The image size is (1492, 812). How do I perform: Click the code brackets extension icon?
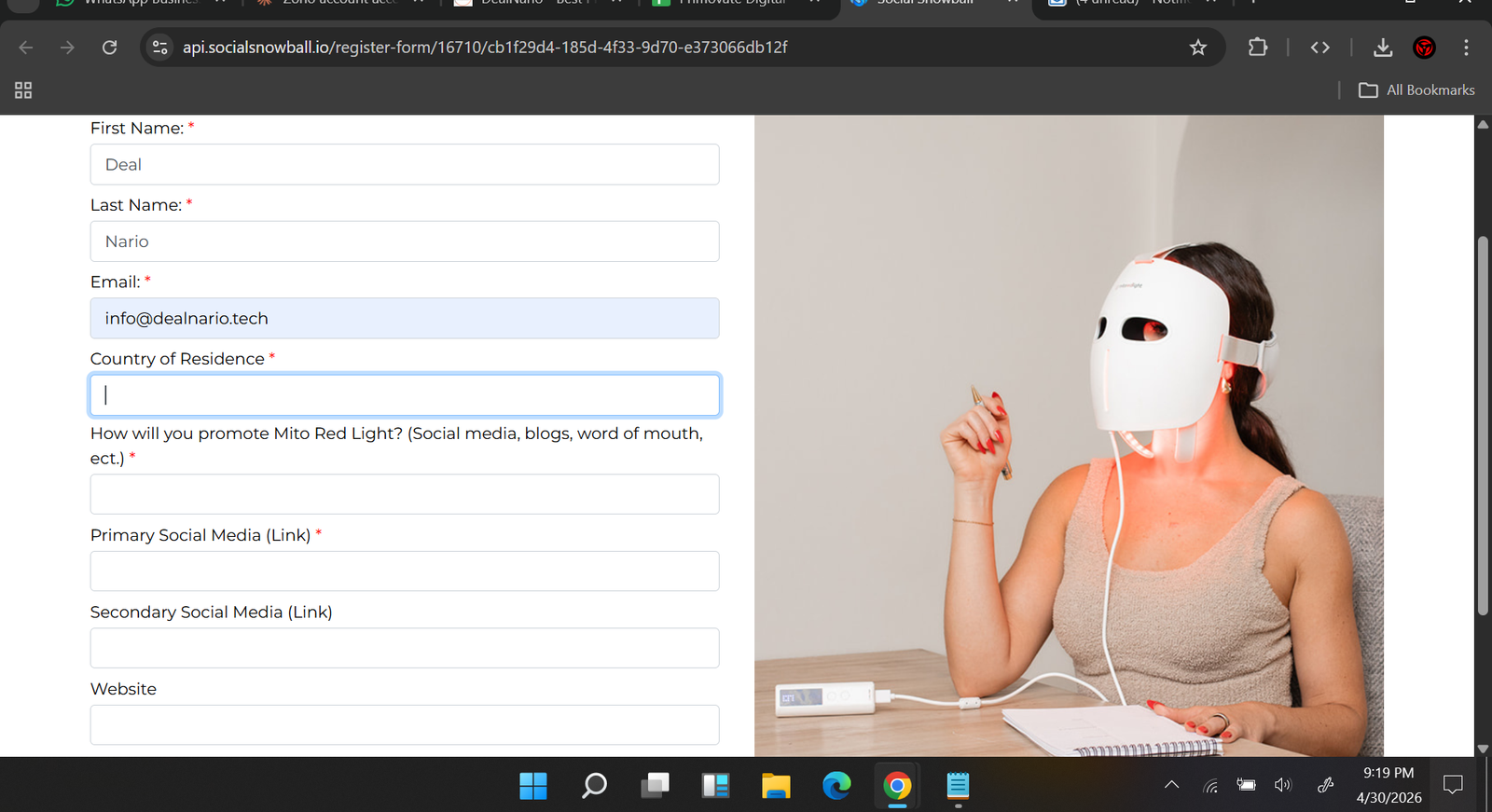click(1319, 48)
